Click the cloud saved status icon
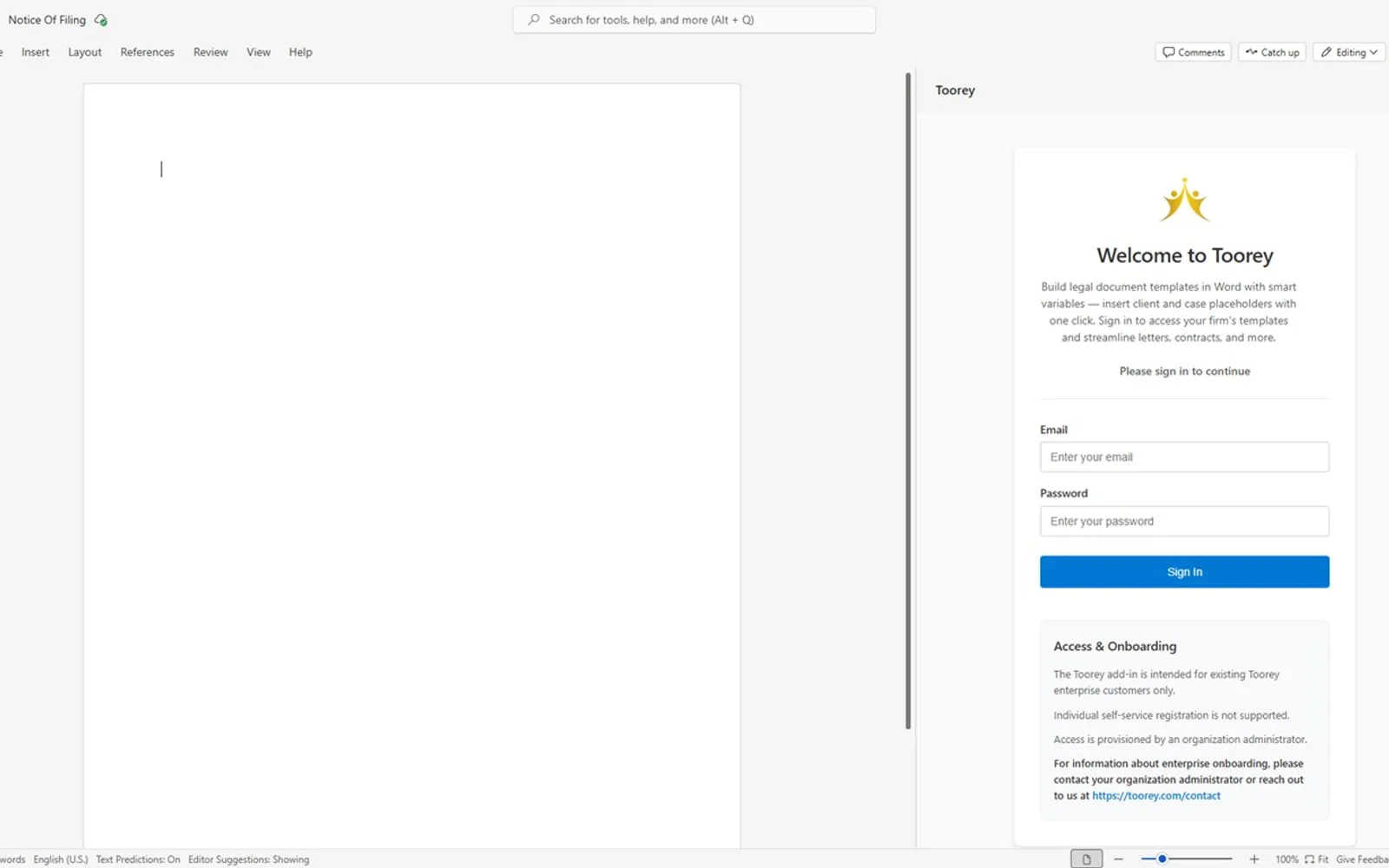This screenshot has width=1389, height=868. [101, 20]
